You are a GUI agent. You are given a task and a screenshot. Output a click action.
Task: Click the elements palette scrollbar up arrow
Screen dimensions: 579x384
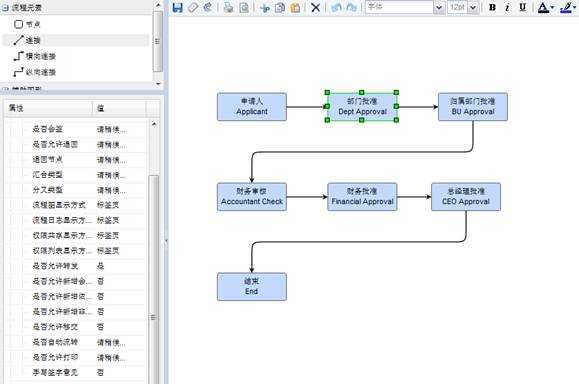click(x=158, y=5)
